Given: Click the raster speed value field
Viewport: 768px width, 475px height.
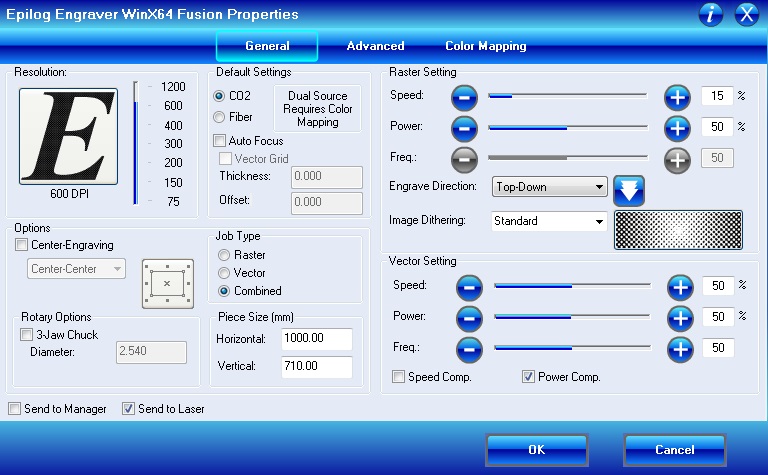Looking at the screenshot, I should tap(717, 96).
